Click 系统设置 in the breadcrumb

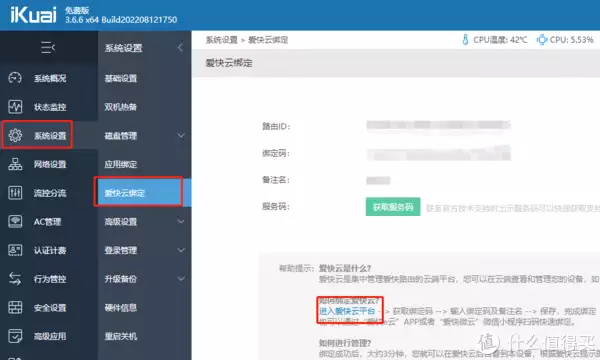pyautogui.click(x=222, y=40)
